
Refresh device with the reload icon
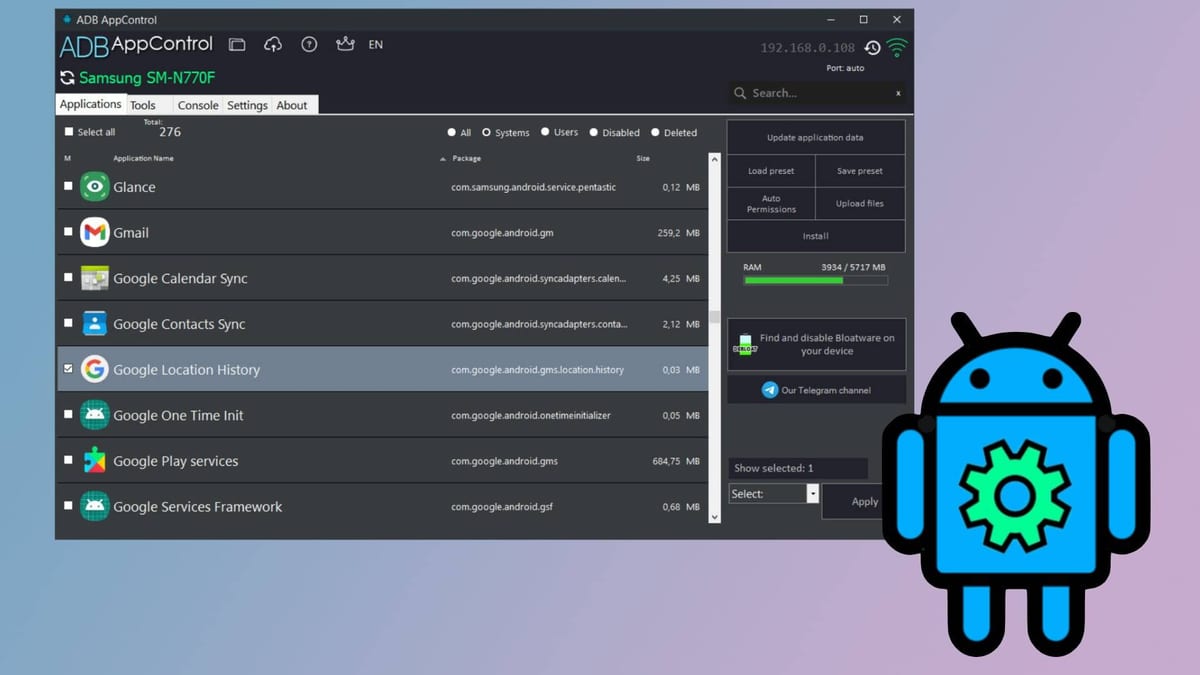(67, 78)
